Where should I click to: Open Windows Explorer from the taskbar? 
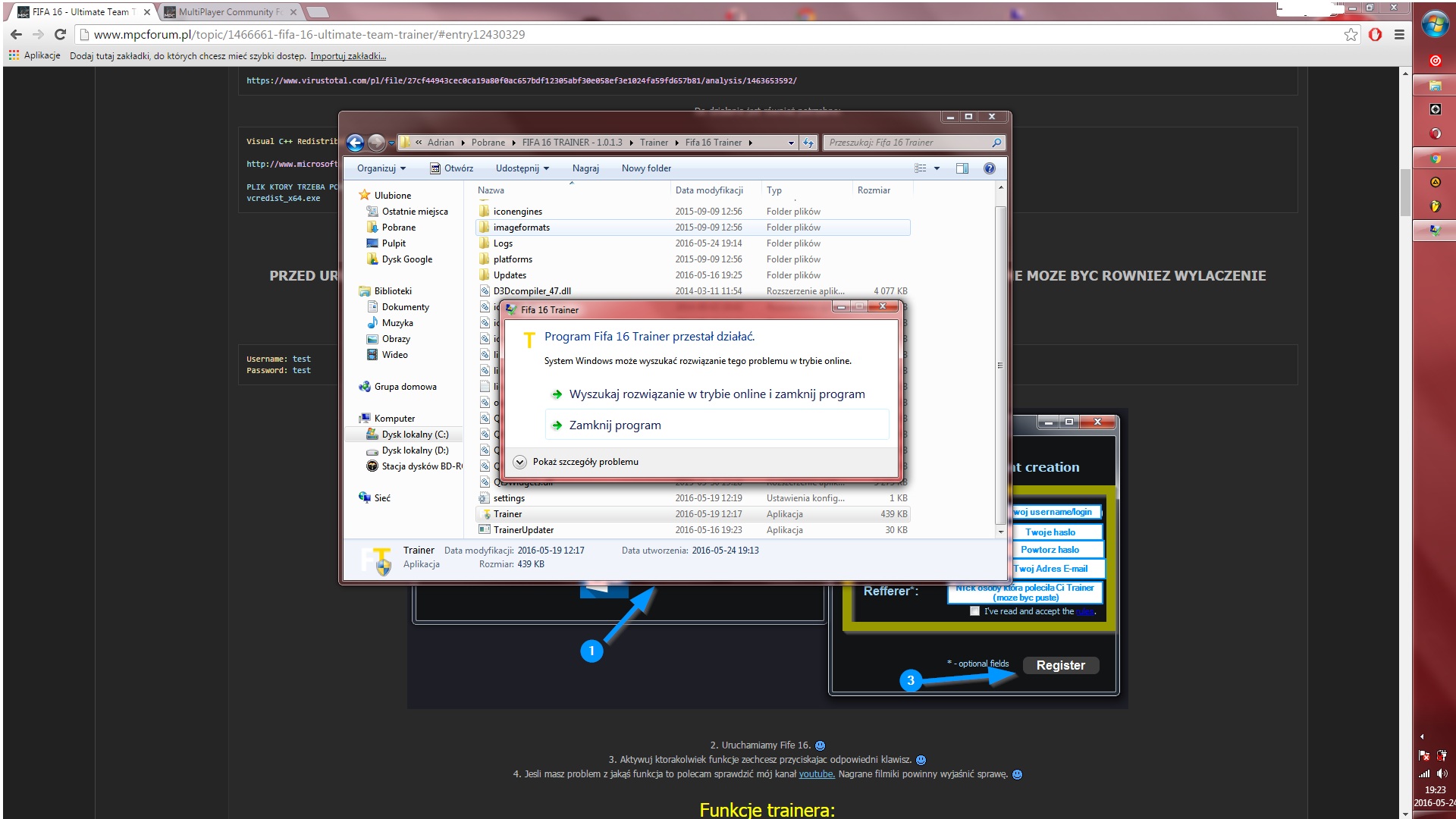pos(1435,86)
